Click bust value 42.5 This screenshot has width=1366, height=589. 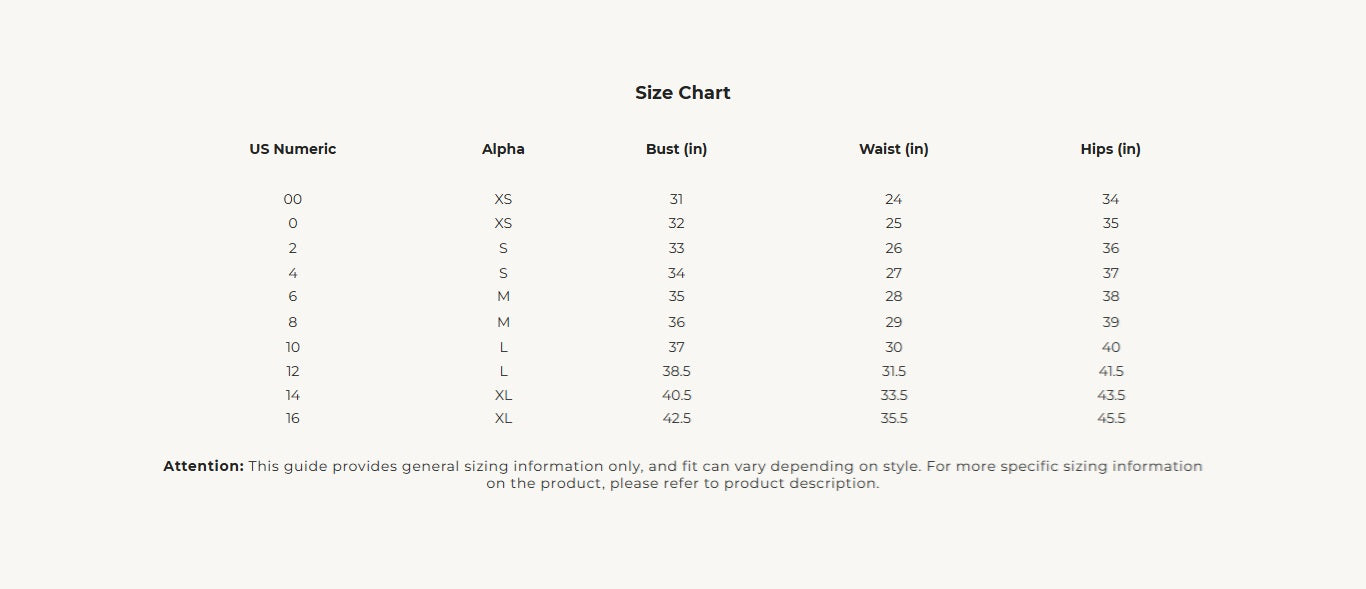pos(677,418)
